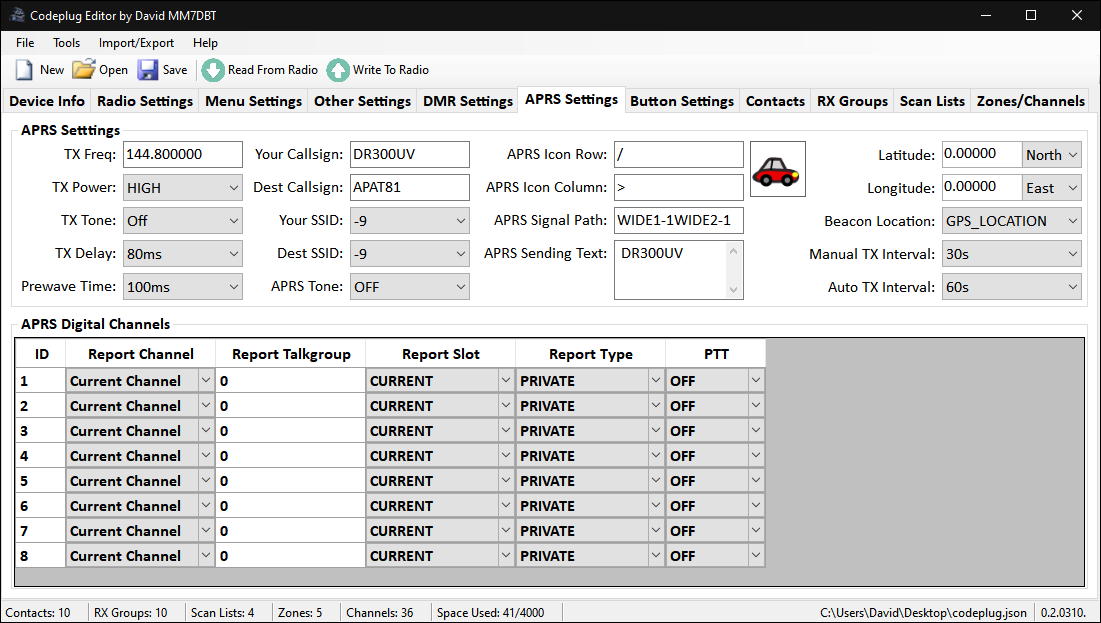Change the Latitude hemisphere with the North dropdown
1101x623 pixels.
pyautogui.click(x=1051, y=154)
